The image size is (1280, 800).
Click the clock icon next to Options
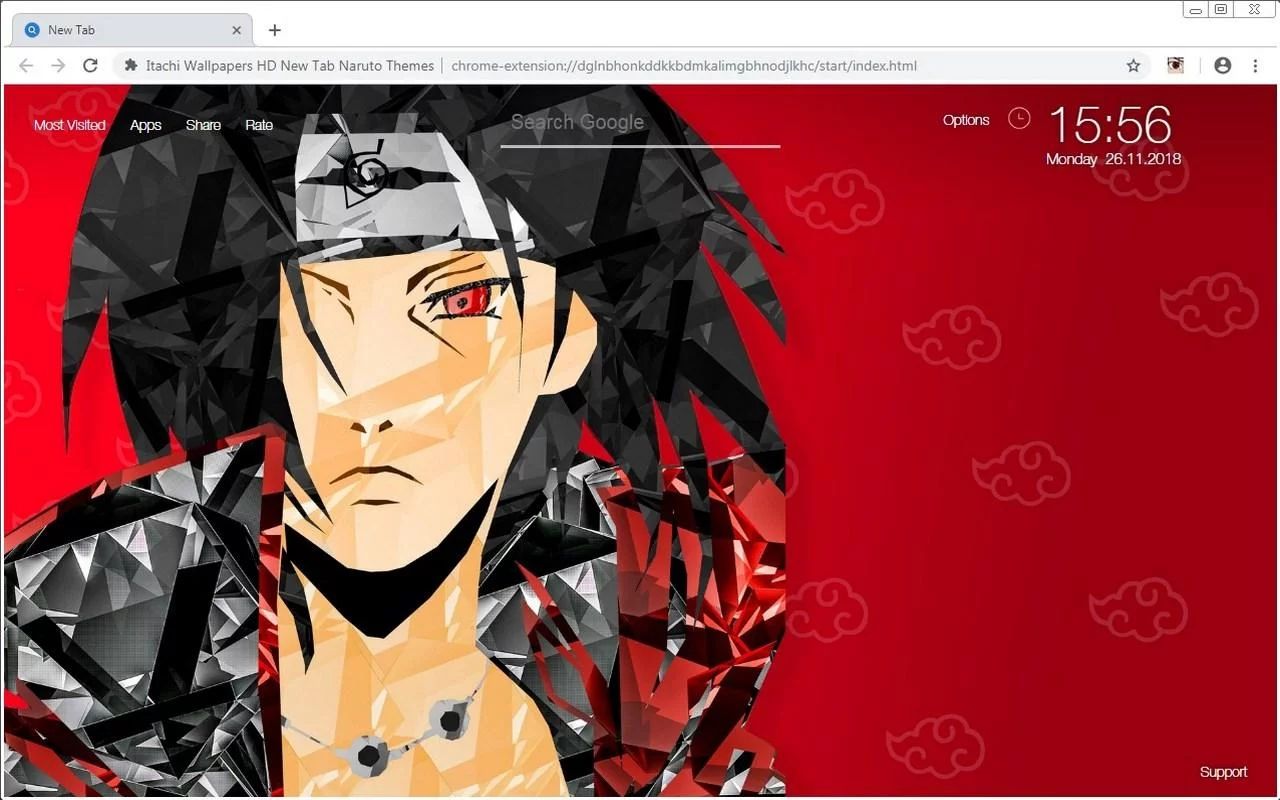[x=1019, y=119]
